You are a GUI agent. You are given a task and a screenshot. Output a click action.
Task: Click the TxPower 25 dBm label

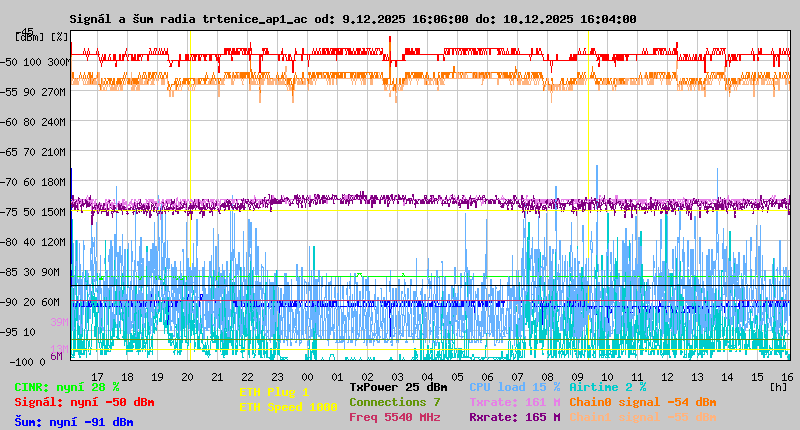[x=398, y=387]
